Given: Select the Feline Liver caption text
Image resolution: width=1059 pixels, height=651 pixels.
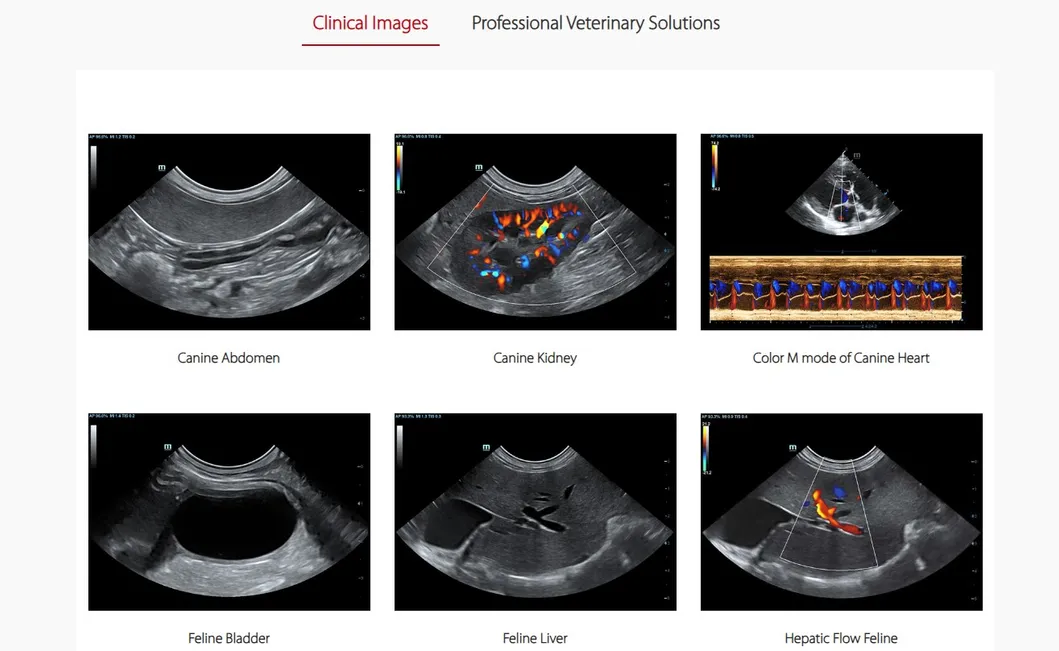Looking at the screenshot, I should [x=535, y=637].
